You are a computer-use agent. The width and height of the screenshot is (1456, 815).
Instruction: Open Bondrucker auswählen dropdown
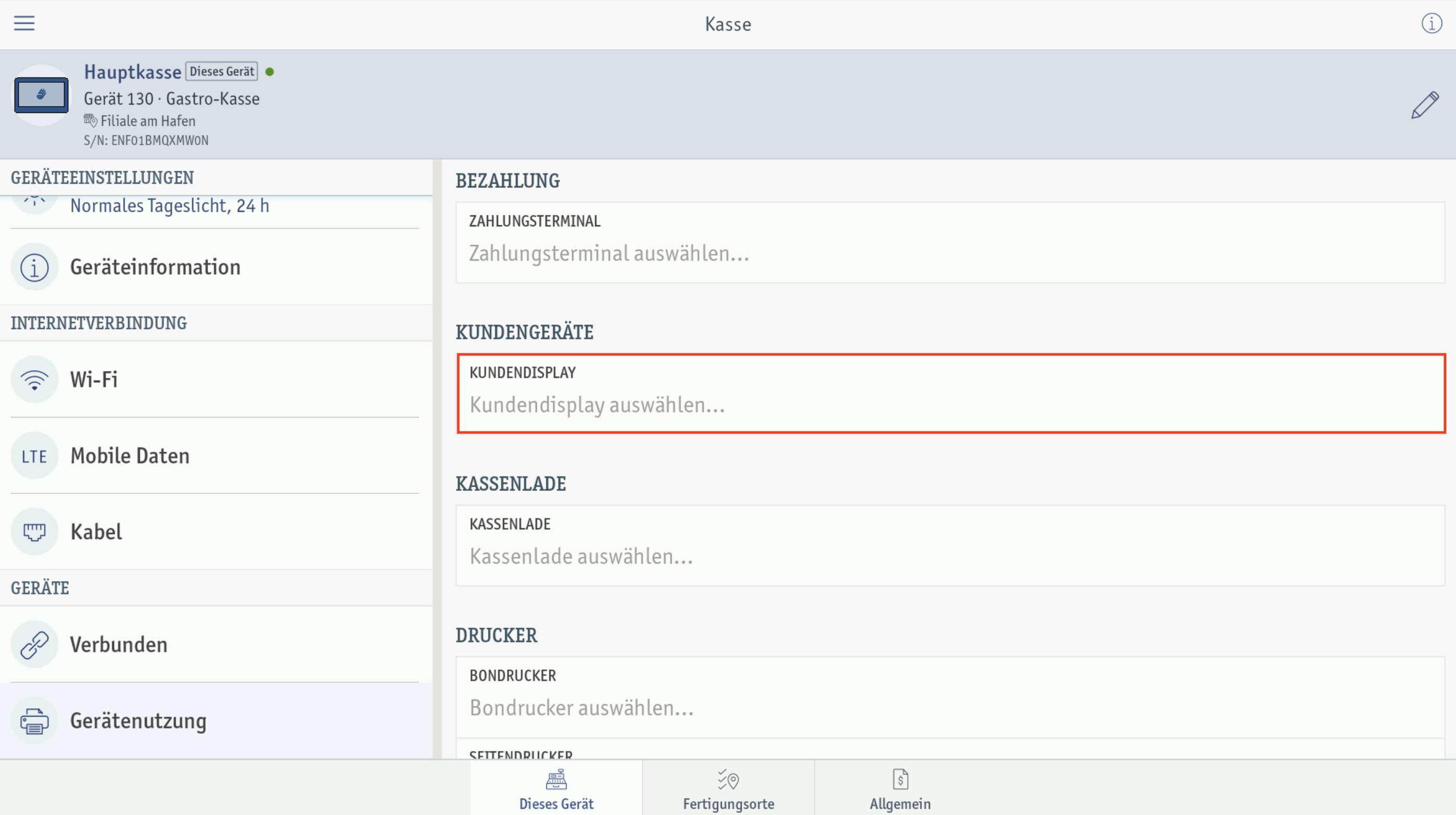(x=950, y=697)
